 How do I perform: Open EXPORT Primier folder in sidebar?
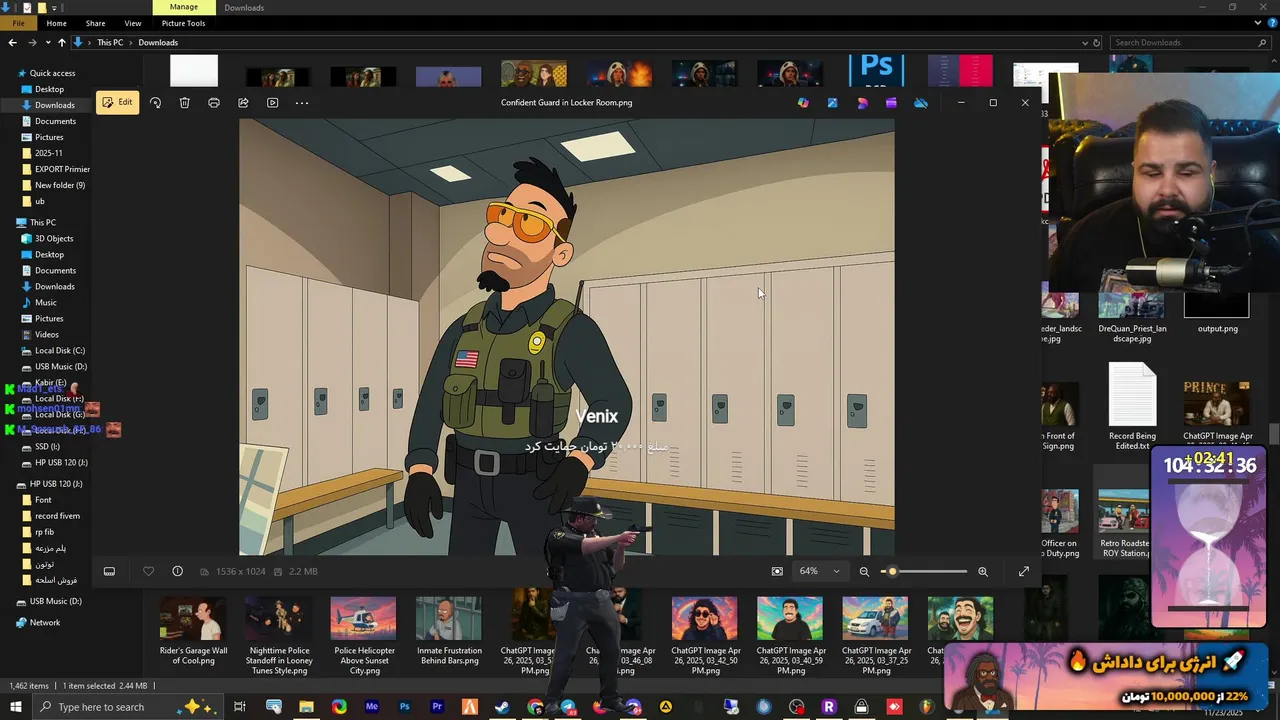62,169
